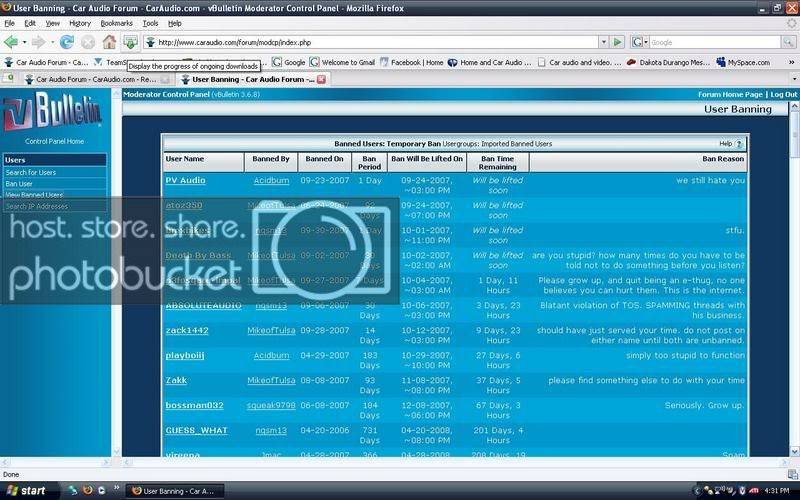Screen dimensions: 800x500
Task: Open the Car audio and video bookmark
Action: coord(579,62)
